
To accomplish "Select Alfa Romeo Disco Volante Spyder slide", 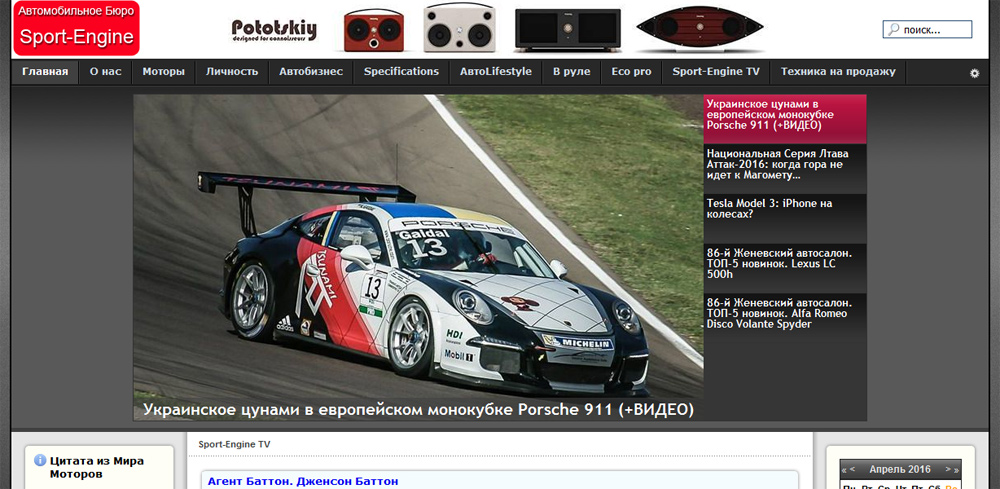I will (785, 318).
